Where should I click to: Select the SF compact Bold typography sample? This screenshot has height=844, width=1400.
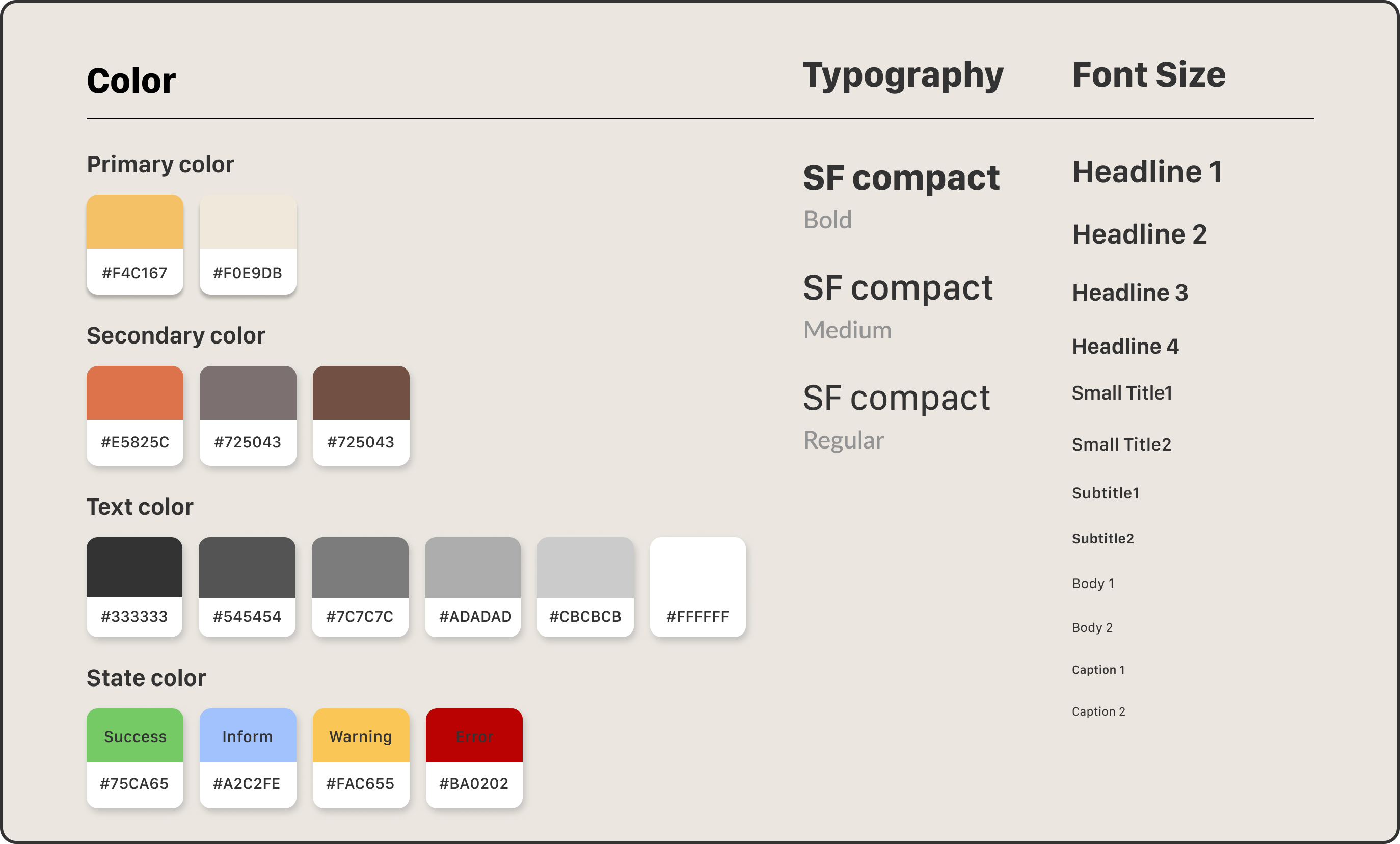(x=901, y=178)
